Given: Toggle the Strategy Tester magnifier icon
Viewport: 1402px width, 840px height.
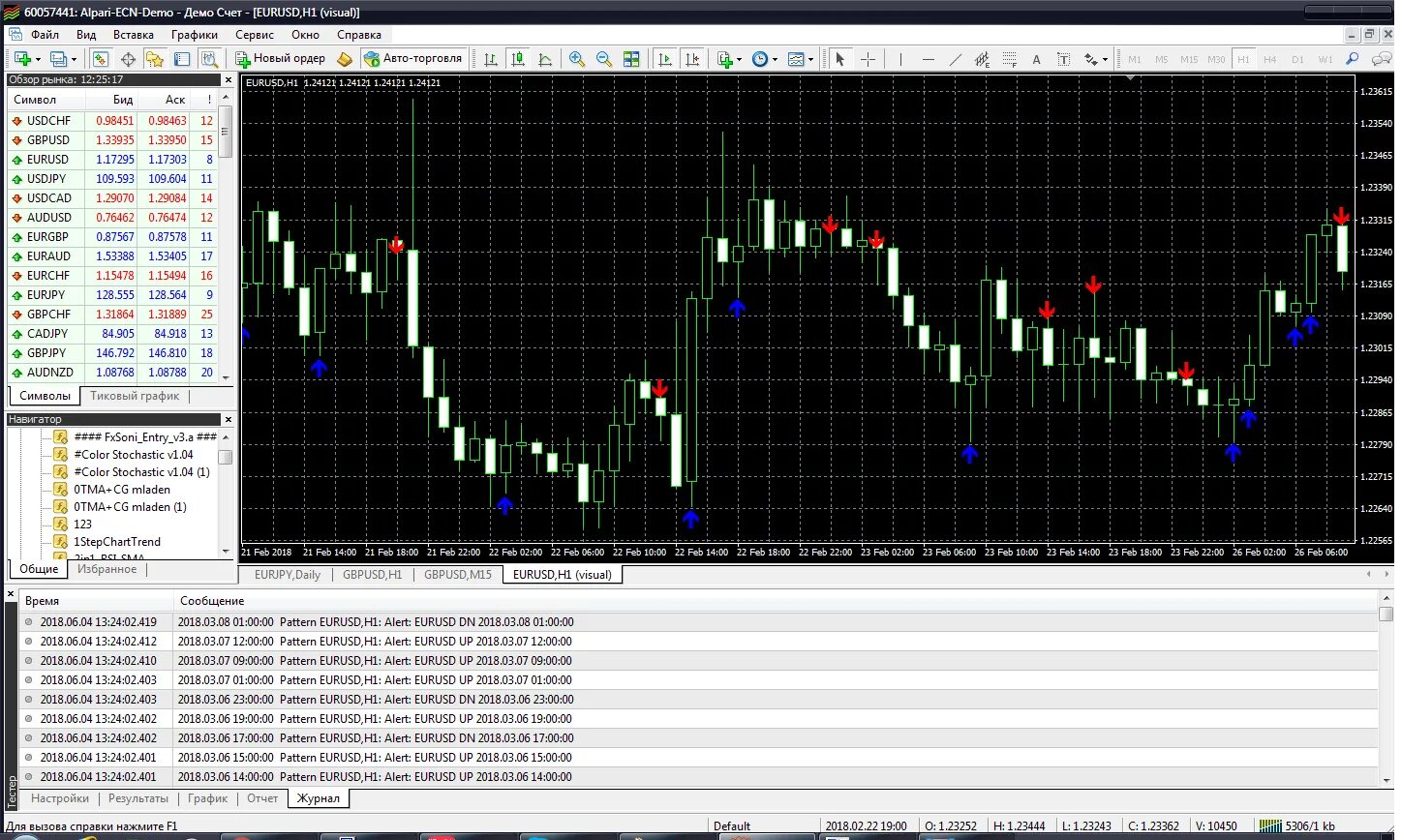Looking at the screenshot, I should [x=209, y=59].
